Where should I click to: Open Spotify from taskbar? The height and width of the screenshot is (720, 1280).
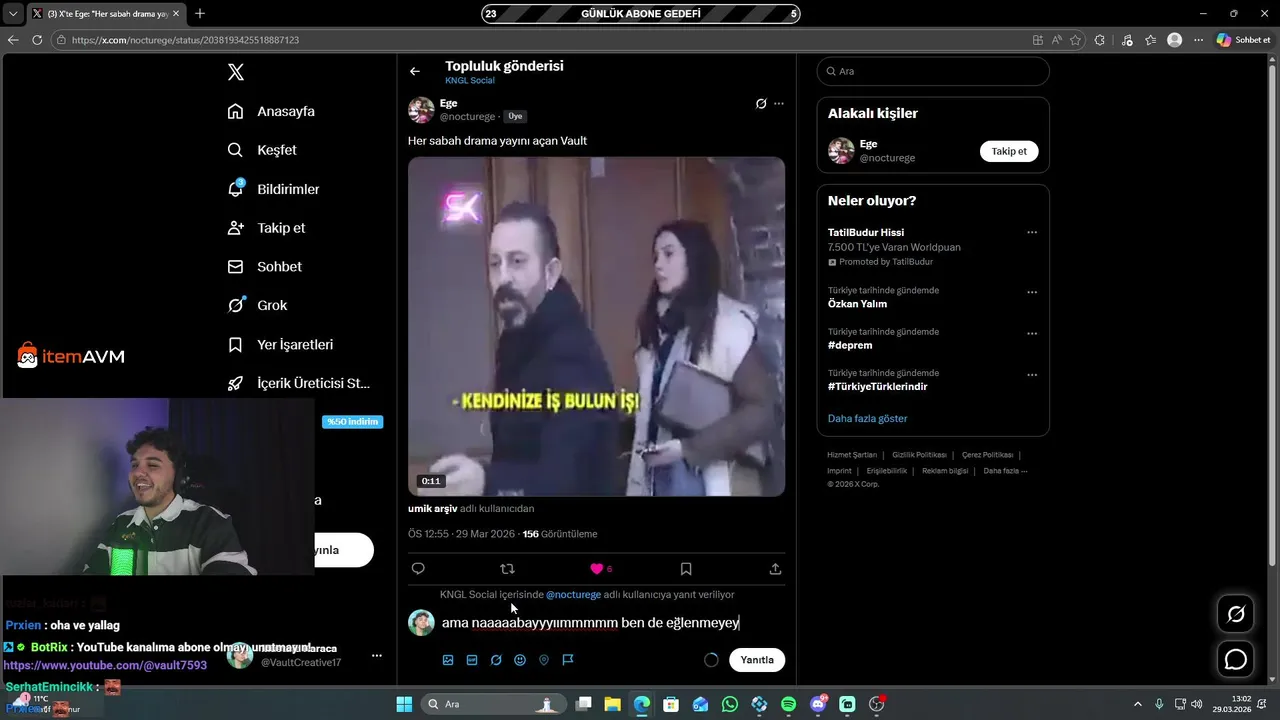pos(788,704)
